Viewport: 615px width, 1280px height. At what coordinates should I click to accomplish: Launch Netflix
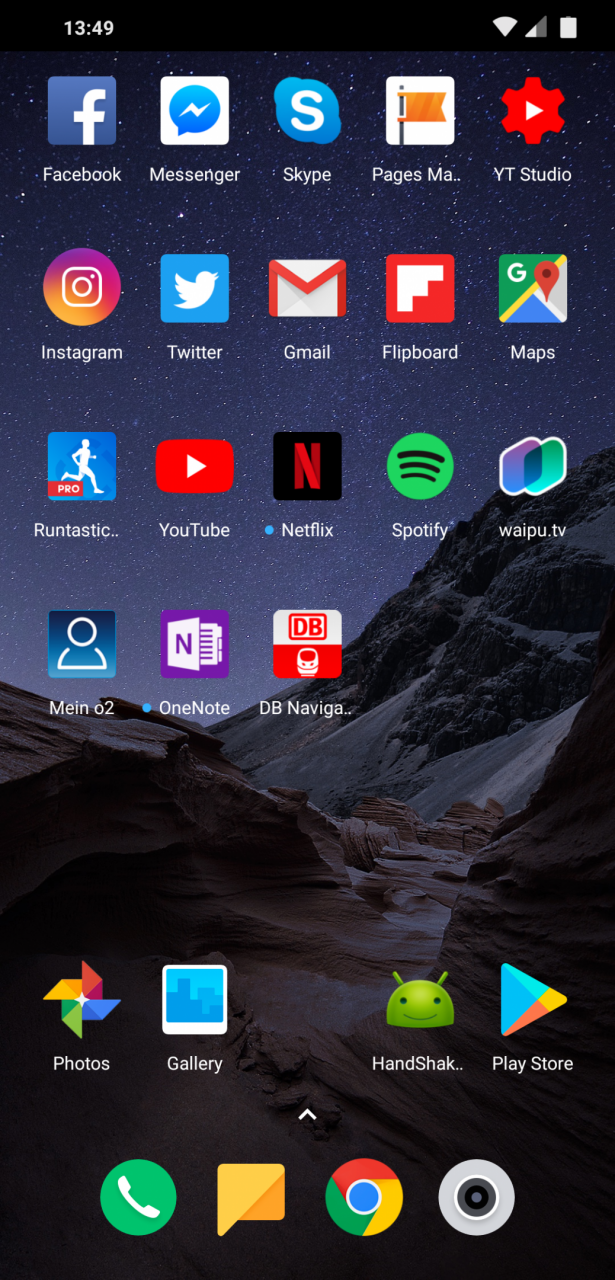click(307, 466)
